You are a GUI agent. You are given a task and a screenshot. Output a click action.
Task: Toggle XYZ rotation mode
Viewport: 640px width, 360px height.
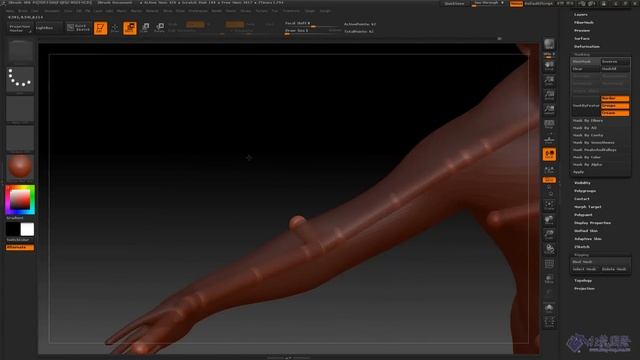pos(549,180)
